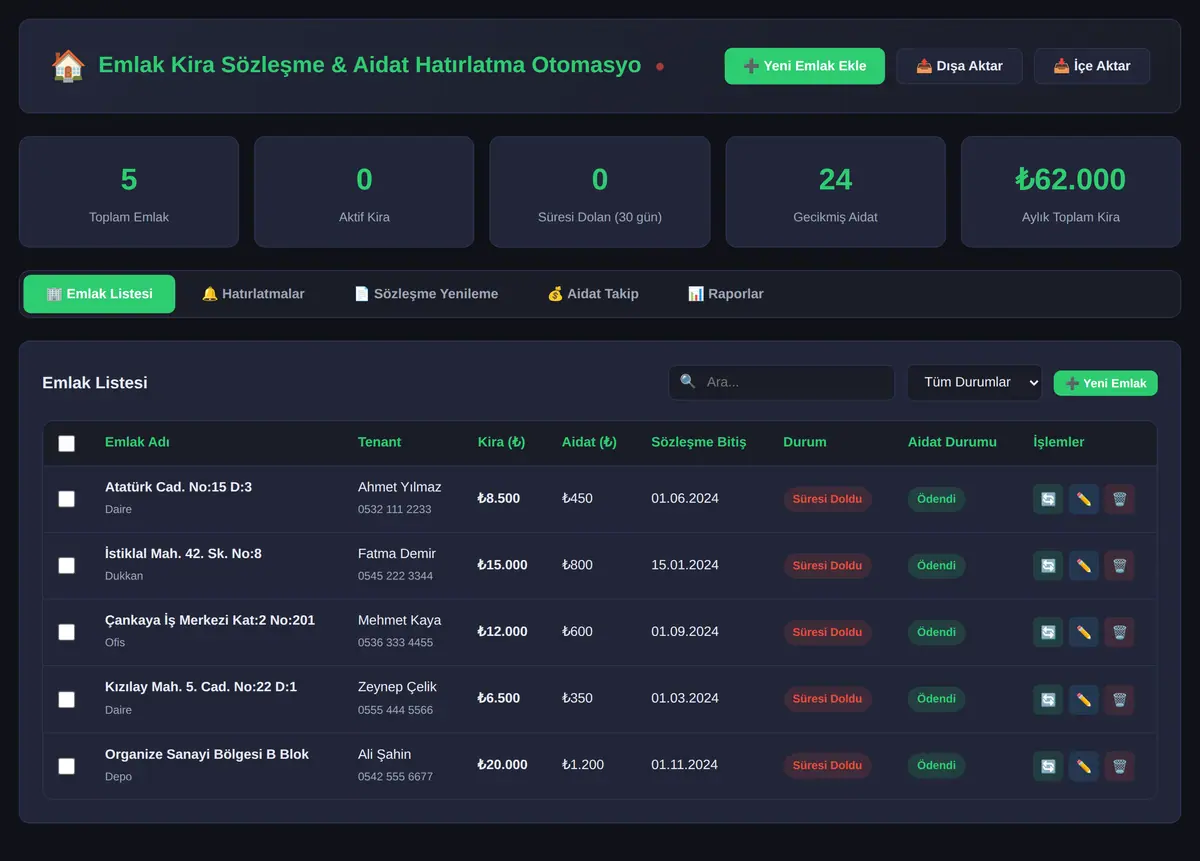This screenshot has height=861, width=1200.
Task: Click the Ödendi badge in Zeynep Çelik's row
Action: point(936,699)
